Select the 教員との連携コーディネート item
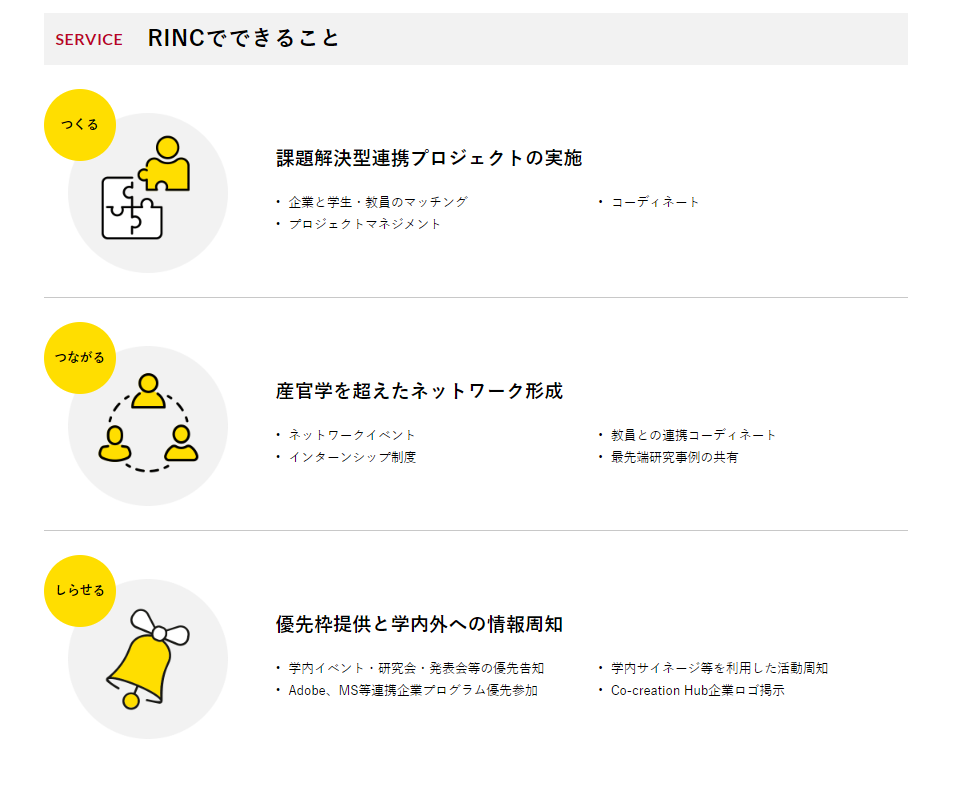 pyautogui.click(x=693, y=435)
